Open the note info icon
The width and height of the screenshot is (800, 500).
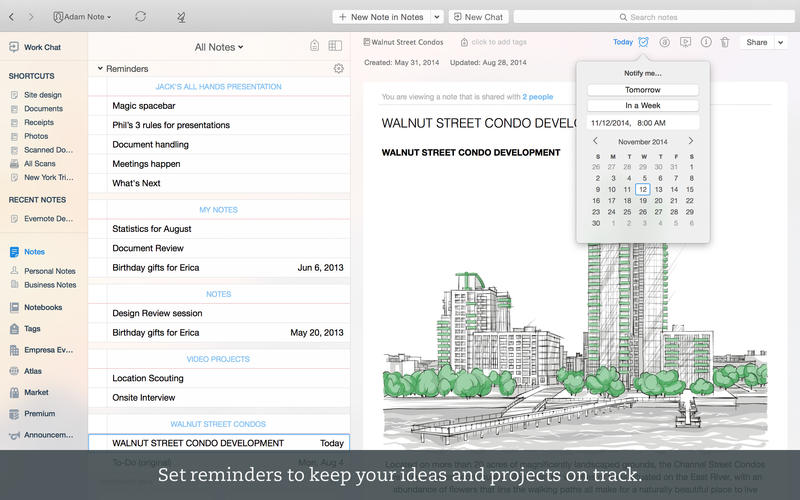706,42
